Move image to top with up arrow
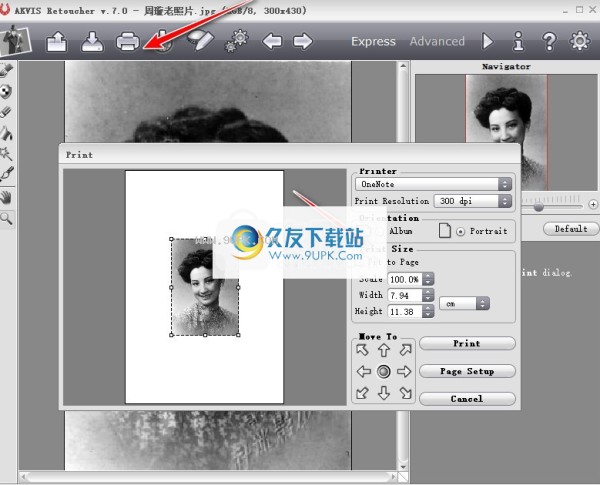The height and width of the screenshot is (485, 600). click(x=384, y=350)
